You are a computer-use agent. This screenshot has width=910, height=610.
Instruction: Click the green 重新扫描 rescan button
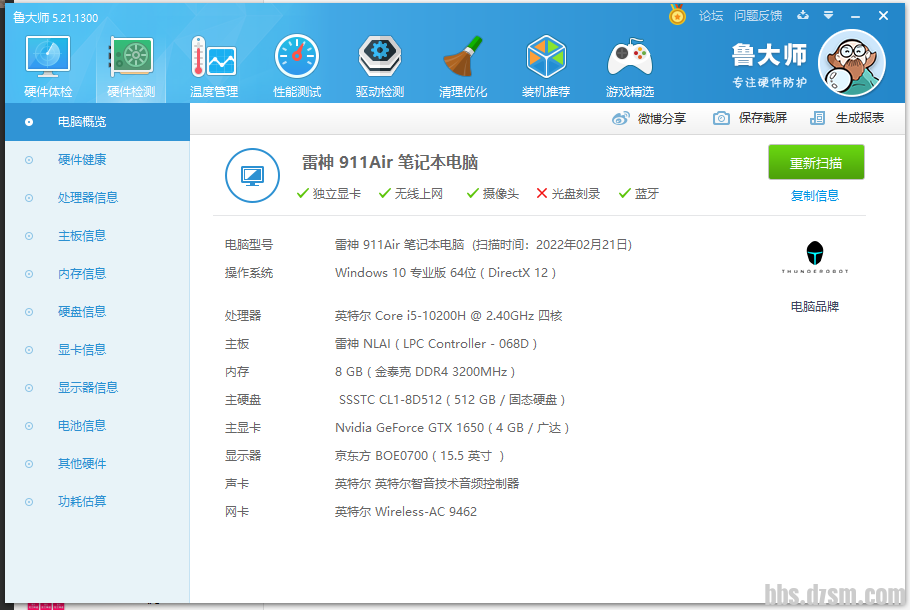click(x=815, y=163)
